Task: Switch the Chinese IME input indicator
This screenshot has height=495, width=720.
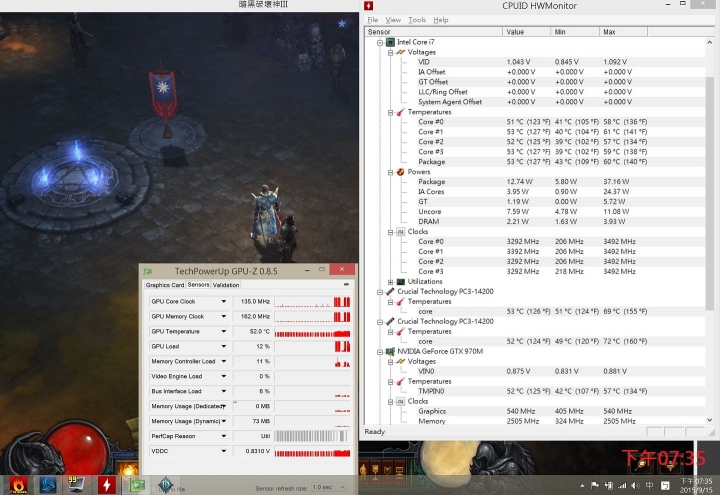Action: (x=649, y=485)
